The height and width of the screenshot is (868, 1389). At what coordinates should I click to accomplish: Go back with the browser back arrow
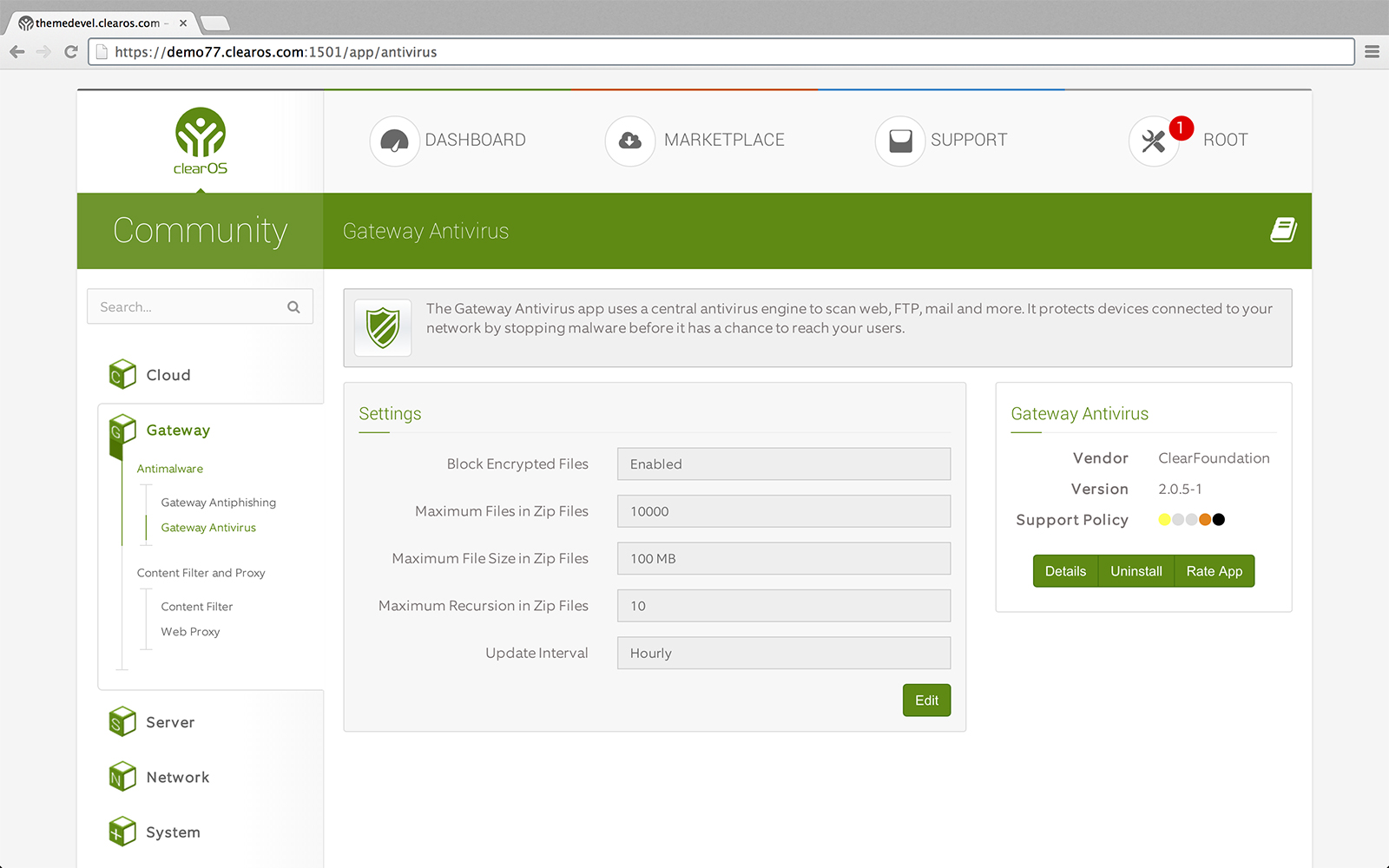pyautogui.click(x=17, y=52)
